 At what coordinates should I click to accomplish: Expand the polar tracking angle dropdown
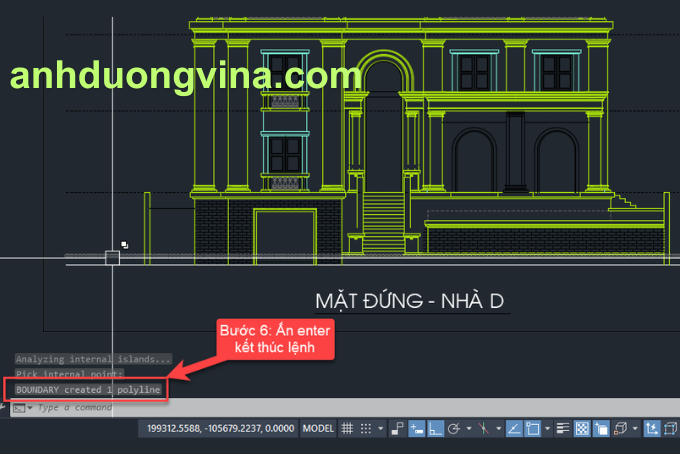(x=468, y=428)
